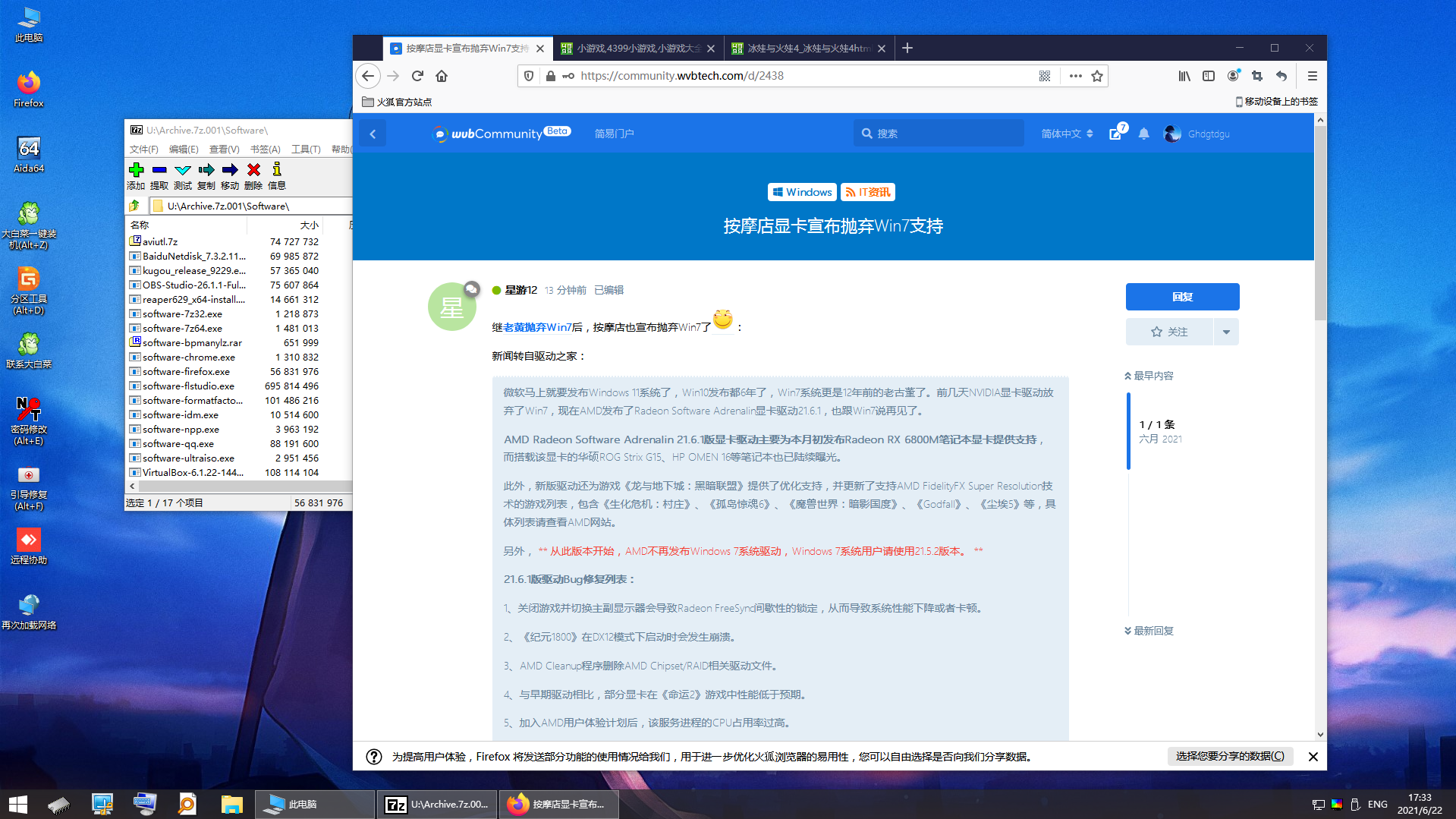Open Windows Start menu
Viewport: 1456px width, 819px height.
coord(18,804)
